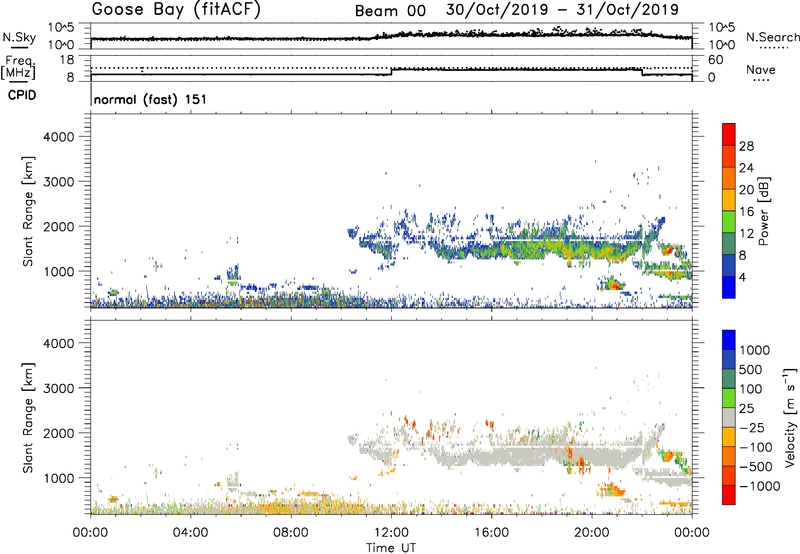800x554 pixels.
Task: Click the '4000' tick of the power panel
Action: coord(59,137)
